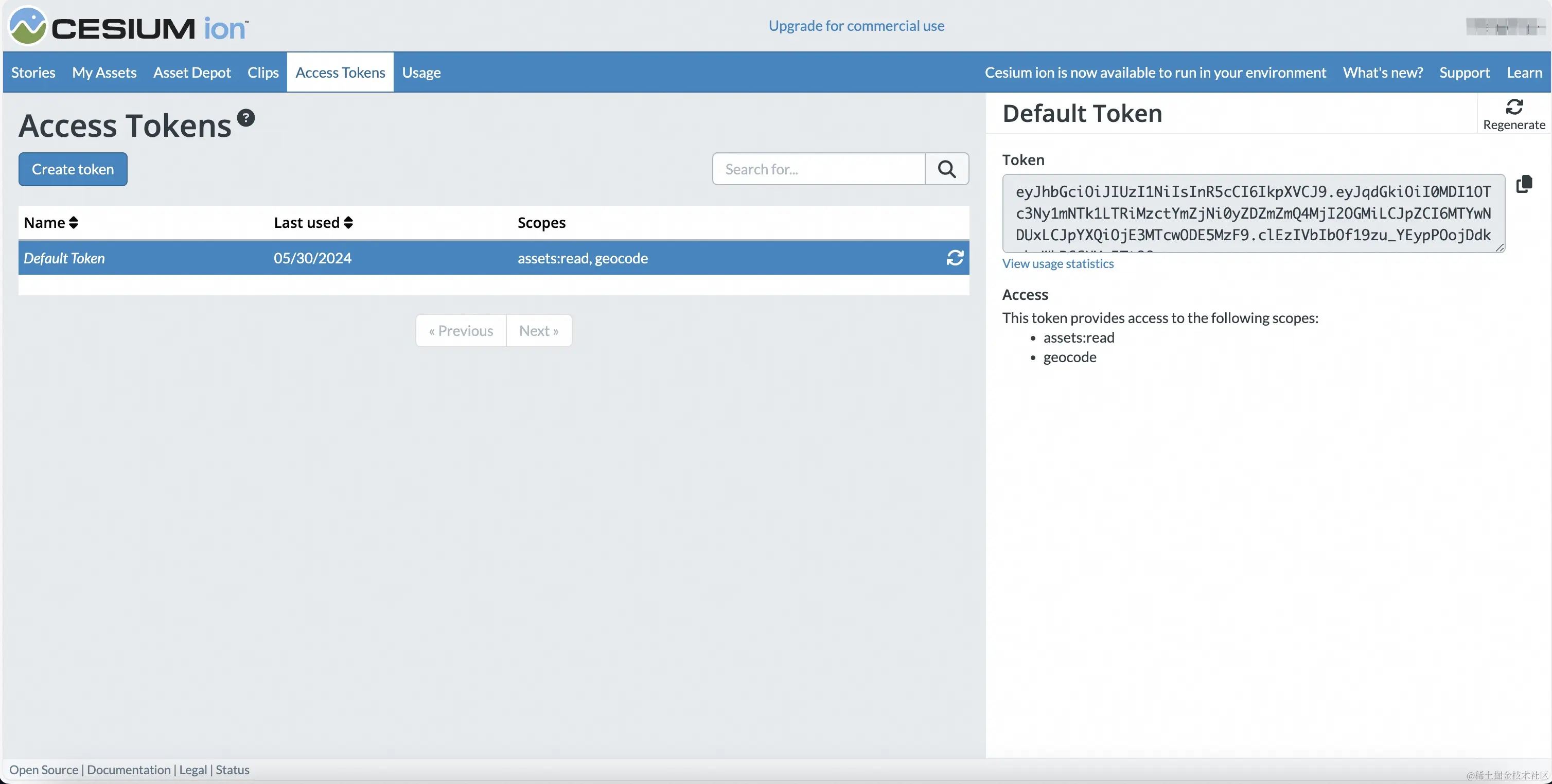Viewport: 1552px width, 784px height.
Task: Switch to My Assets tab
Action: (x=104, y=72)
